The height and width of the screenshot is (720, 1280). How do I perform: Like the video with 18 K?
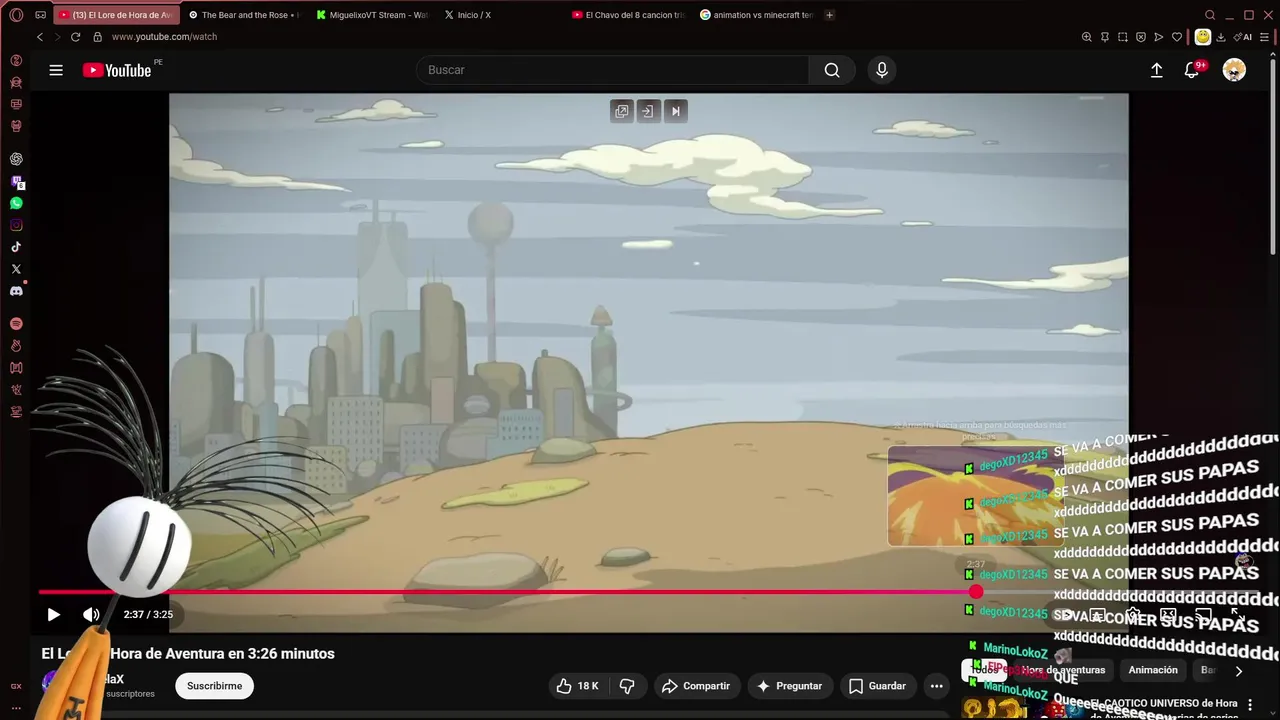pos(578,686)
